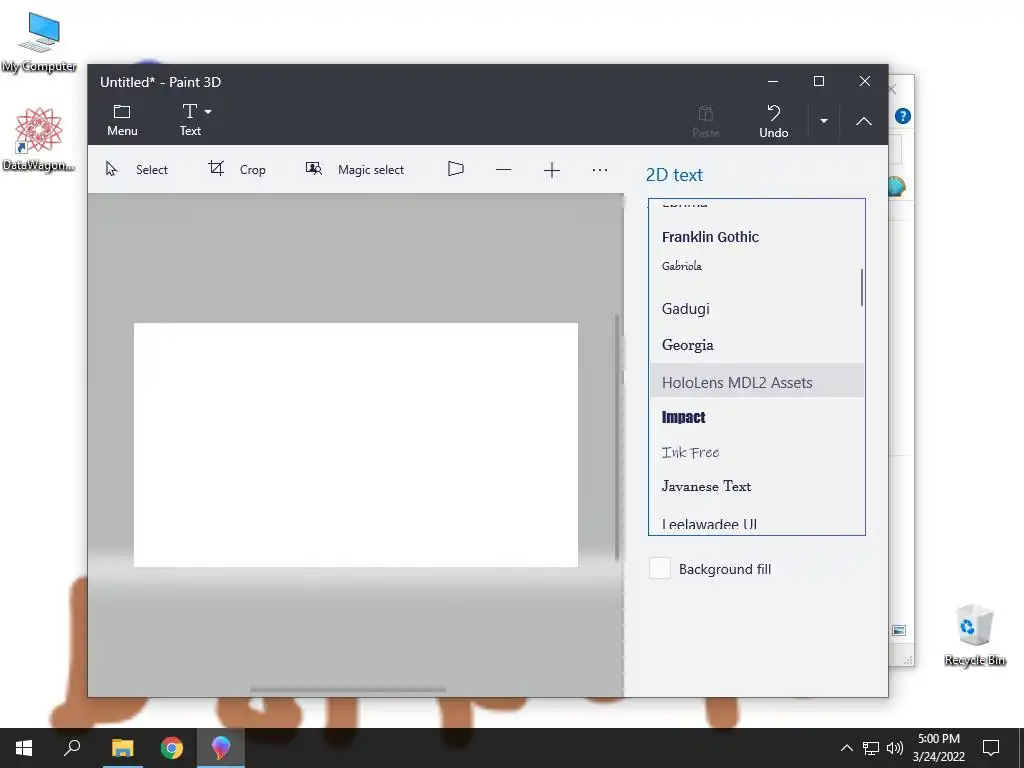Viewport: 1024px width, 768px height.
Task: Open taskbar Search magnifier
Action: 72,748
